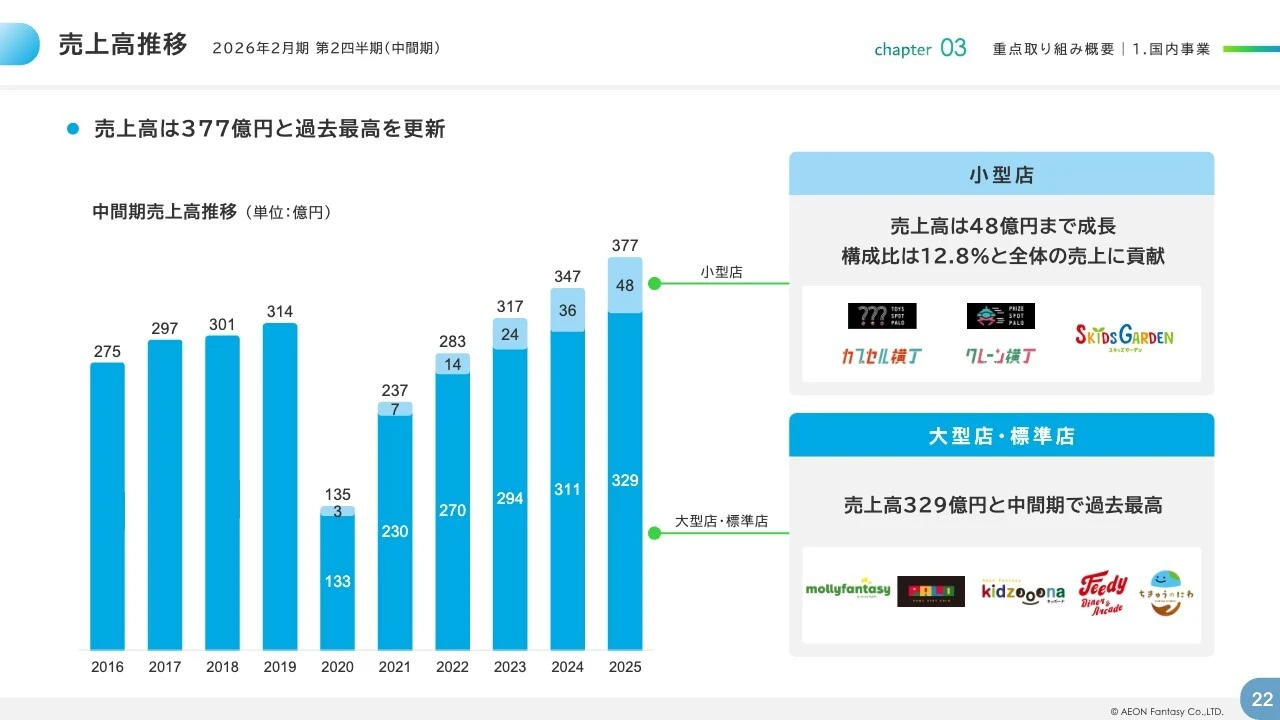Select the TOYS SPOT PALO logo
This screenshot has width=1280, height=720.
(881, 315)
